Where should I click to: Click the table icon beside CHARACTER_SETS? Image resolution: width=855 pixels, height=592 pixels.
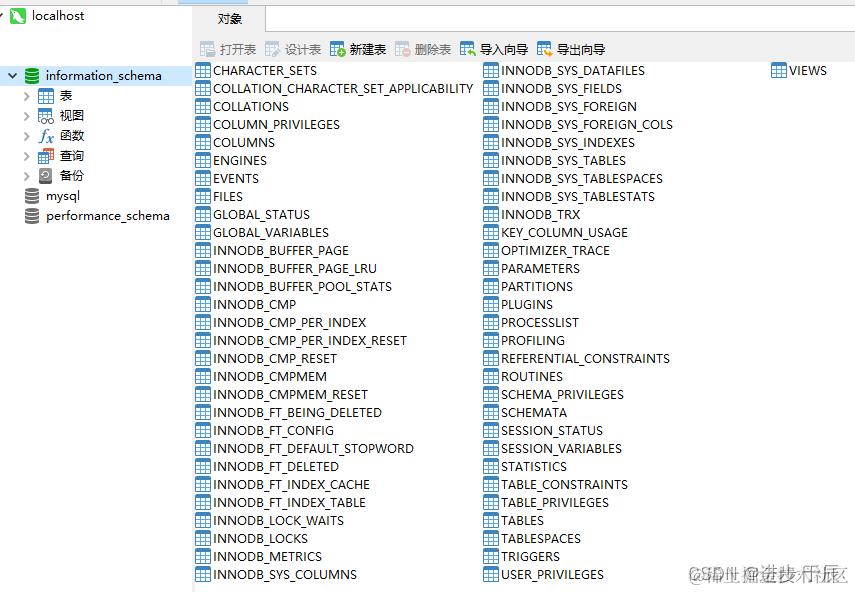coord(203,70)
